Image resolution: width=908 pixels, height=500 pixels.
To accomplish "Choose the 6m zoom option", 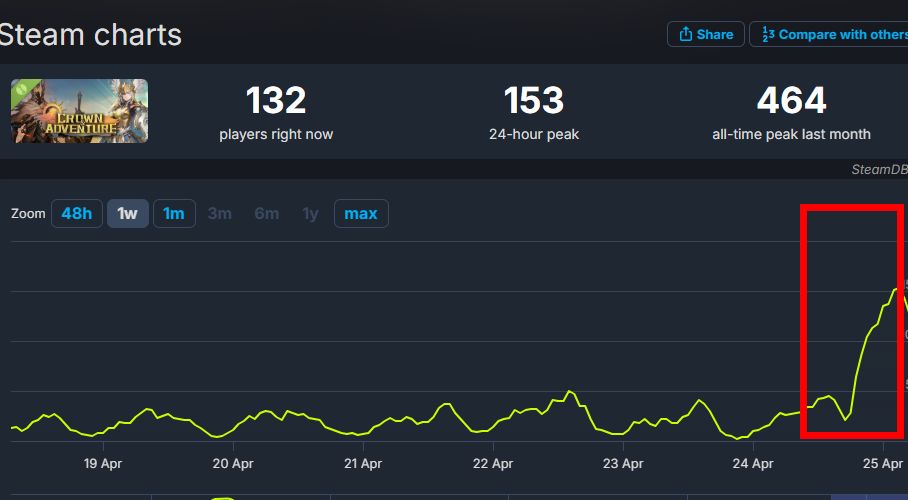I will click(x=266, y=213).
